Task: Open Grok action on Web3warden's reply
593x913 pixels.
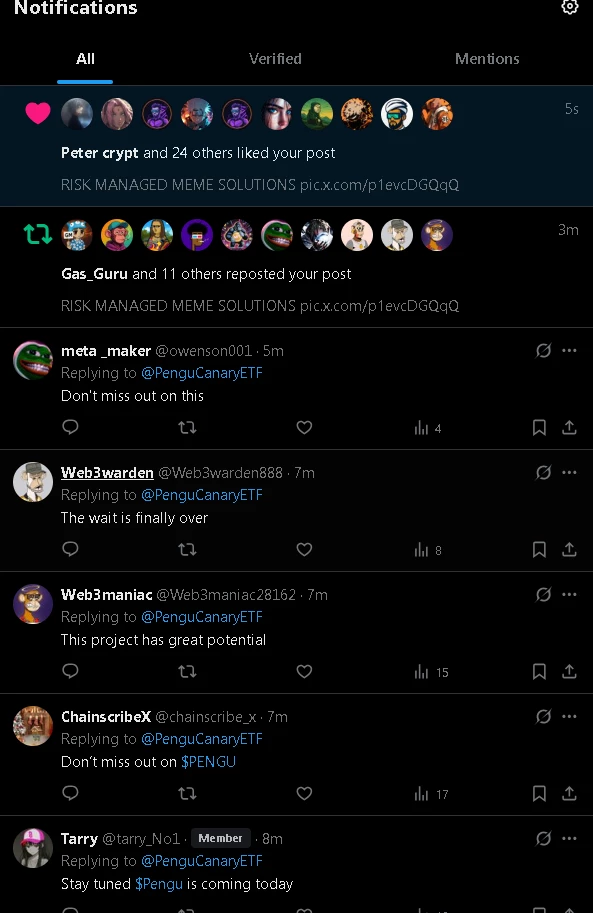Action: 543,472
